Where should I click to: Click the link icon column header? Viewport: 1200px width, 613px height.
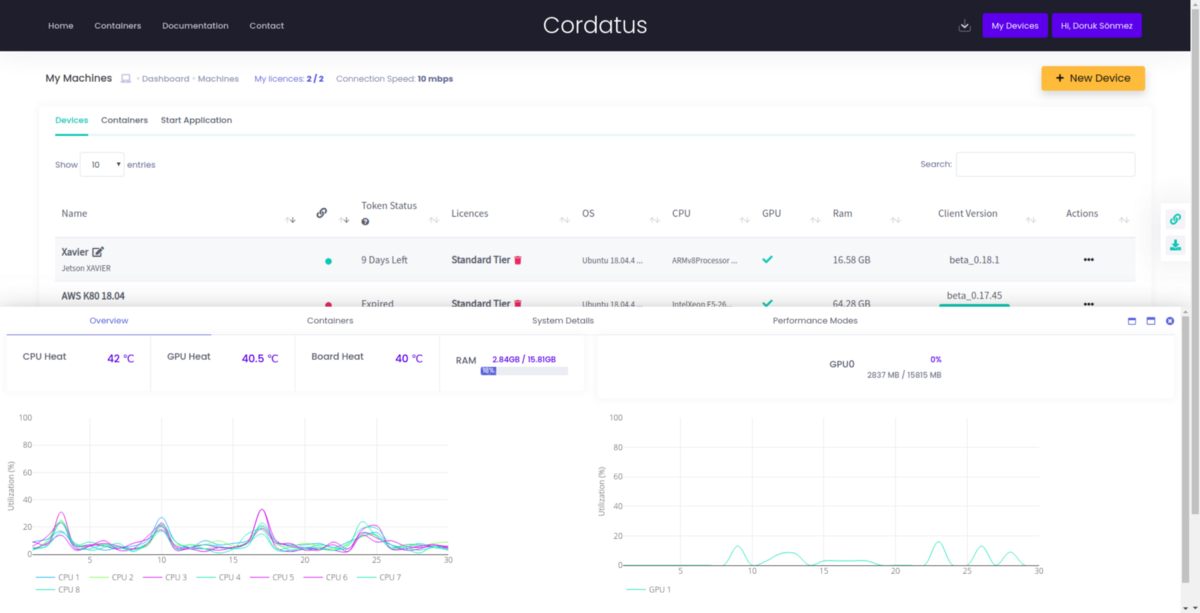321,213
